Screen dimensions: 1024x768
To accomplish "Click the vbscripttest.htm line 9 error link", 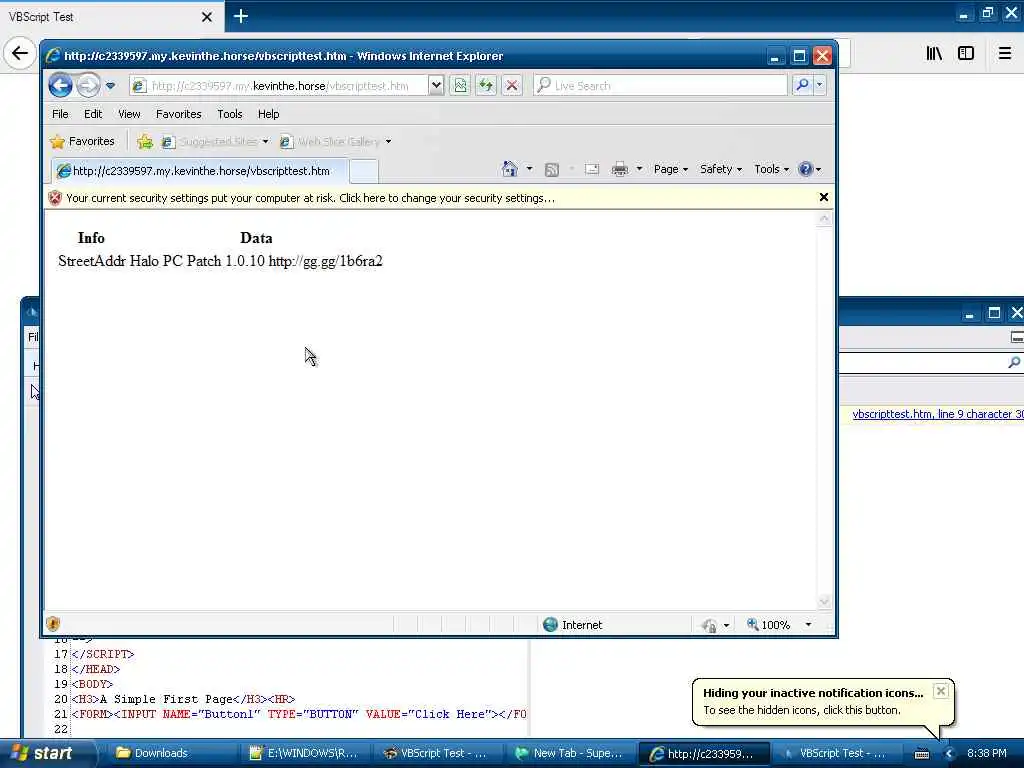I will click(x=938, y=414).
